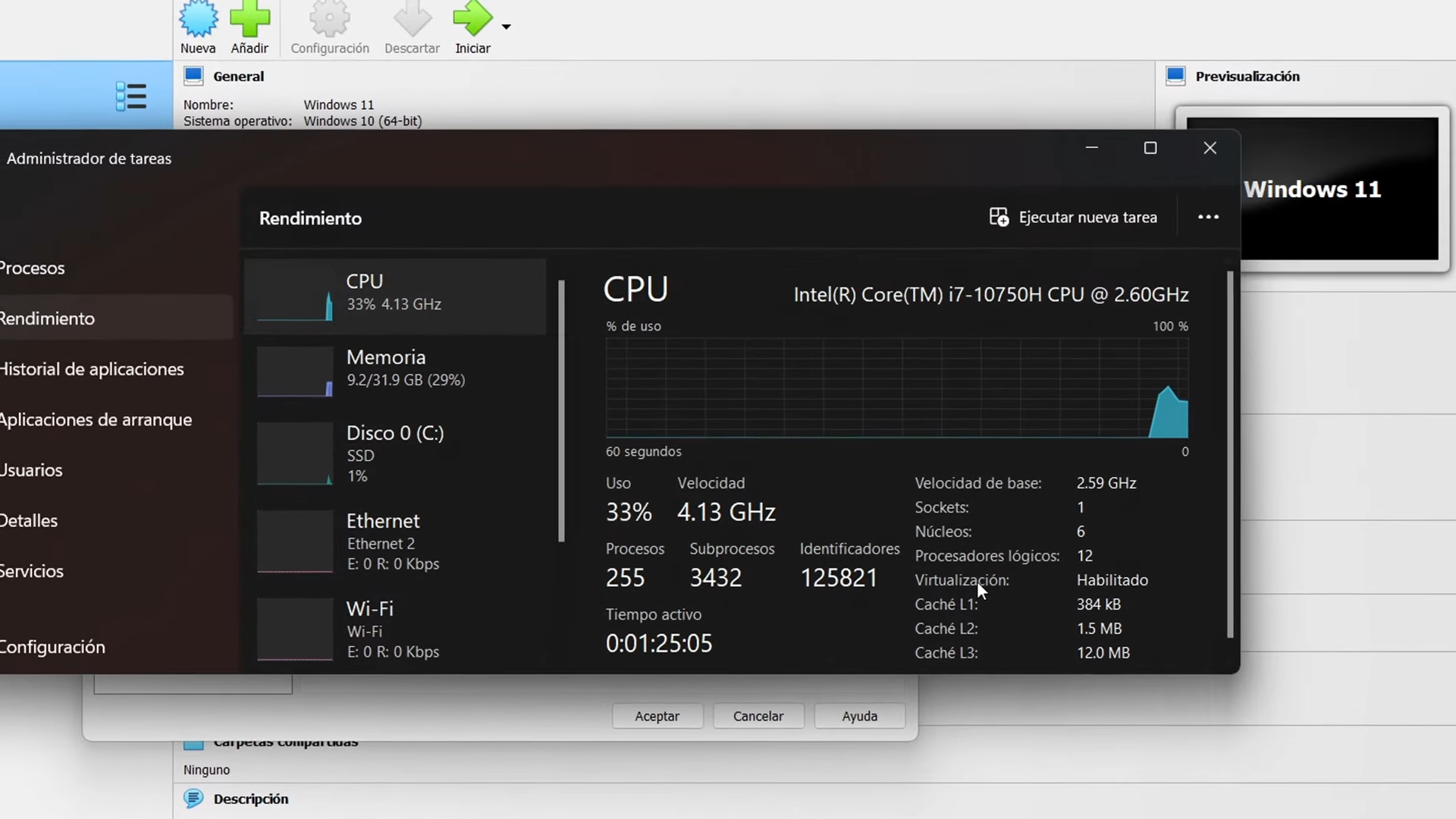
Task: Select the Memoria performance entry
Action: [x=394, y=368]
